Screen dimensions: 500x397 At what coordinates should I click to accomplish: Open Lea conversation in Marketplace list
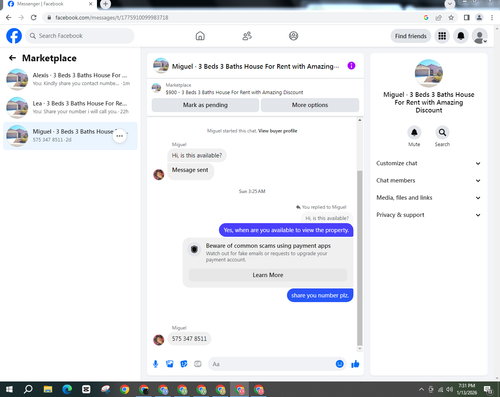(70, 107)
